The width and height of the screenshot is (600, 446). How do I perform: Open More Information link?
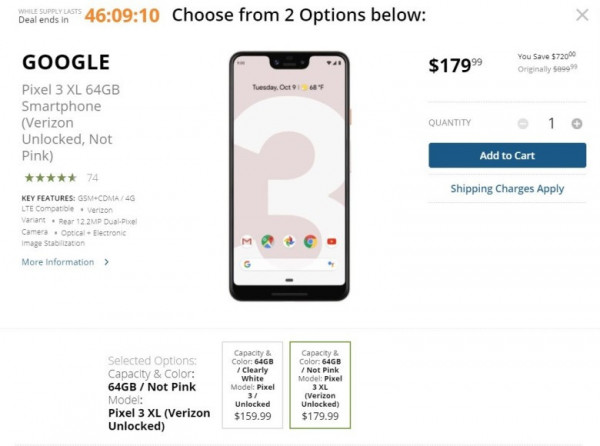(x=58, y=262)
